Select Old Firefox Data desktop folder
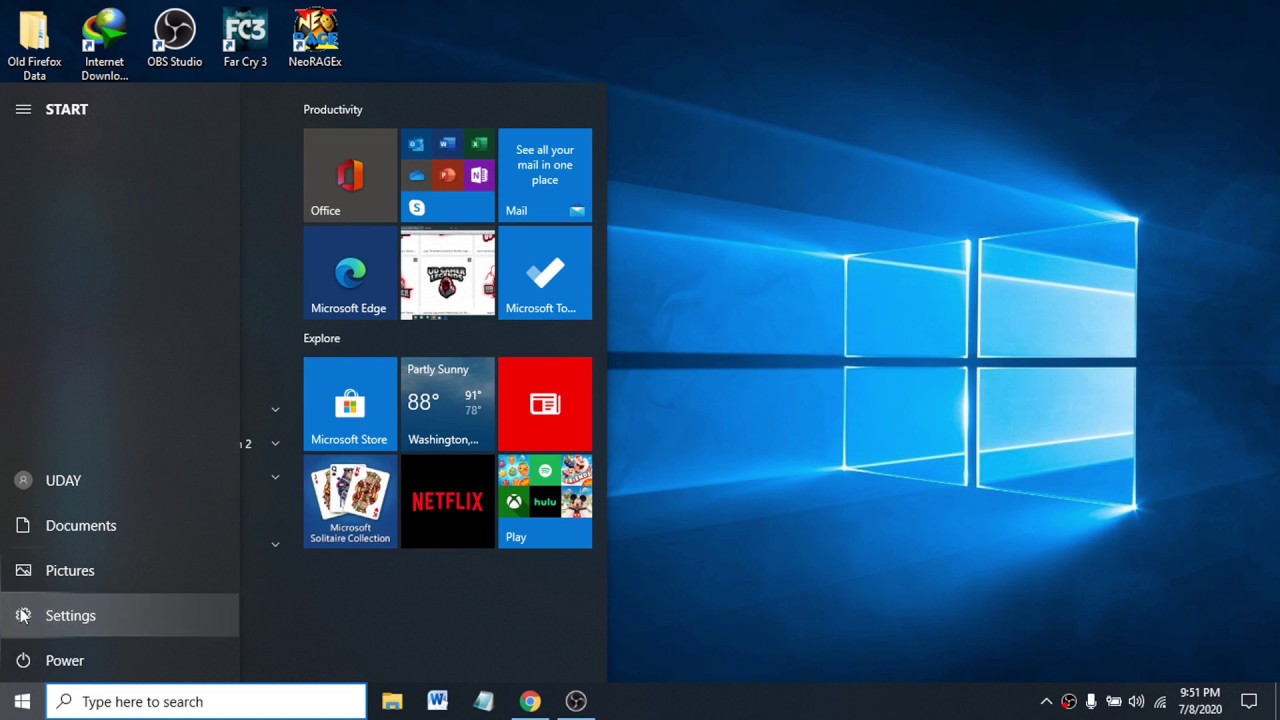This screenshot has width=1280, height=720. [x=34, y=46]
